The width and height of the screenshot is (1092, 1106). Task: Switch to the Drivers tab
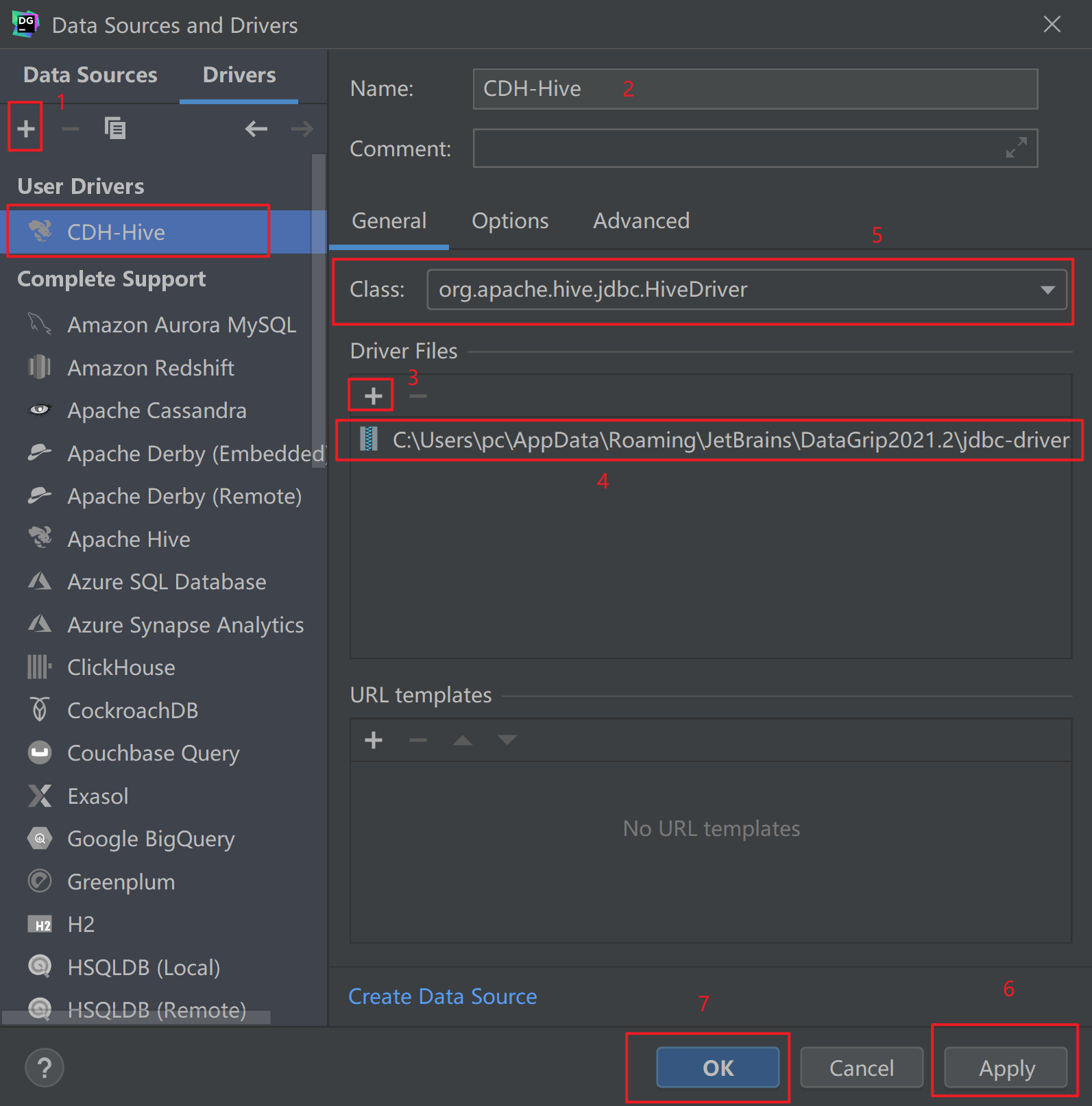239,74
